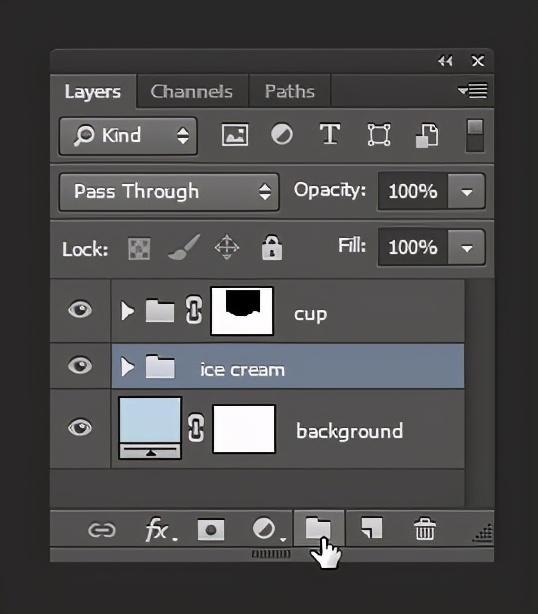Screen dimensions: 538x614
Task: Click the ice cream group folder icon
Action: coord(160,367)
